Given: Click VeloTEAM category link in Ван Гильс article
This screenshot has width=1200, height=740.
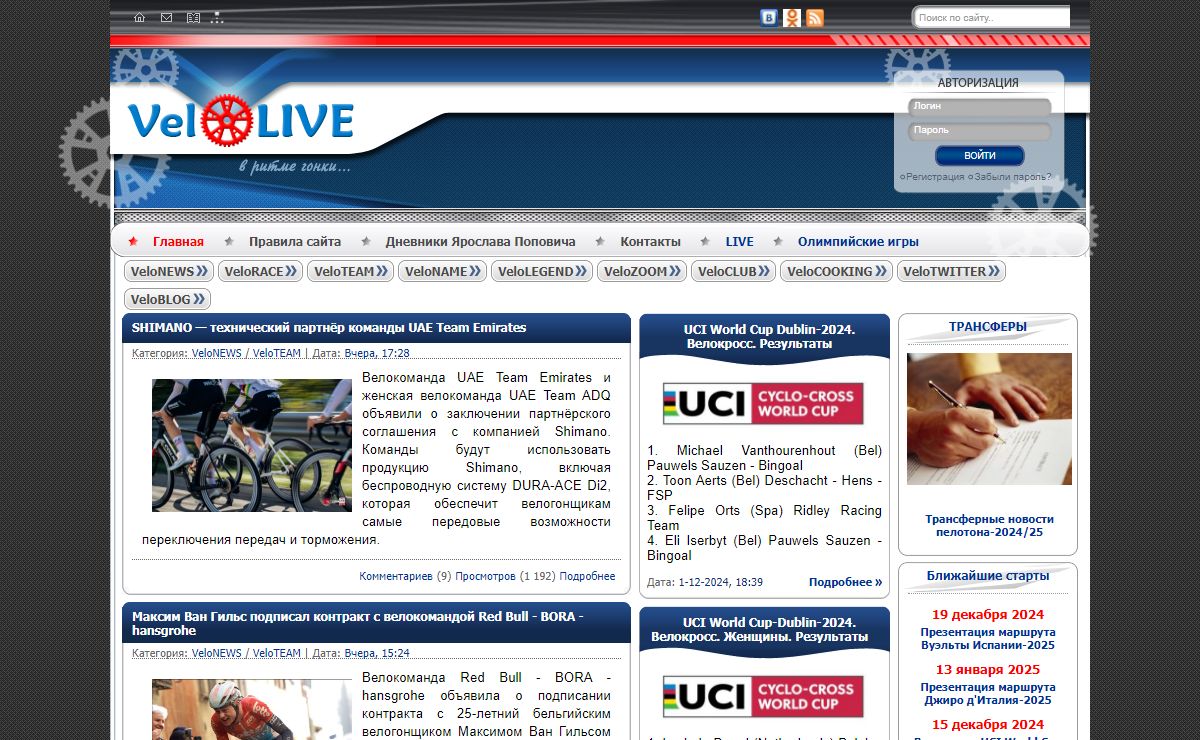Looking at the screenshot, I should pyautogui.click(x=277, y=653).
